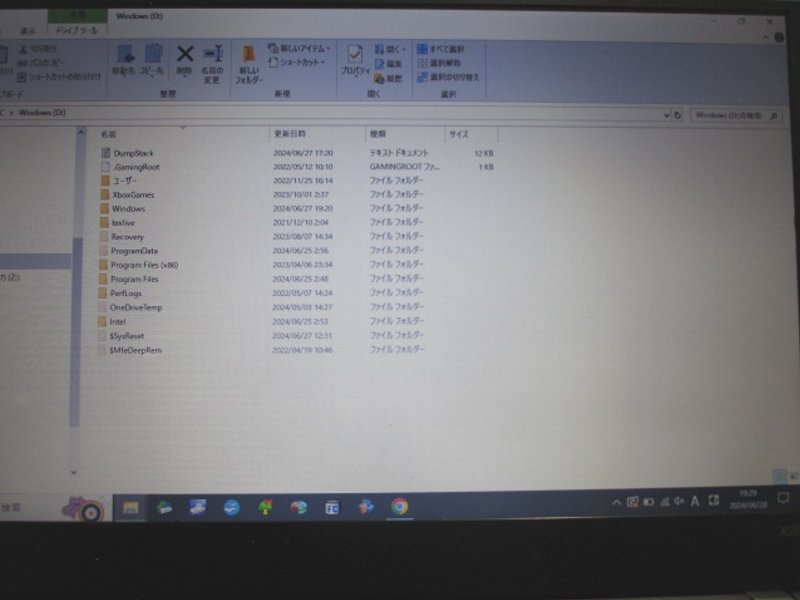Open the Properties (プロパティ) ribbon button
800x600 pixels.
click(355, 60)
